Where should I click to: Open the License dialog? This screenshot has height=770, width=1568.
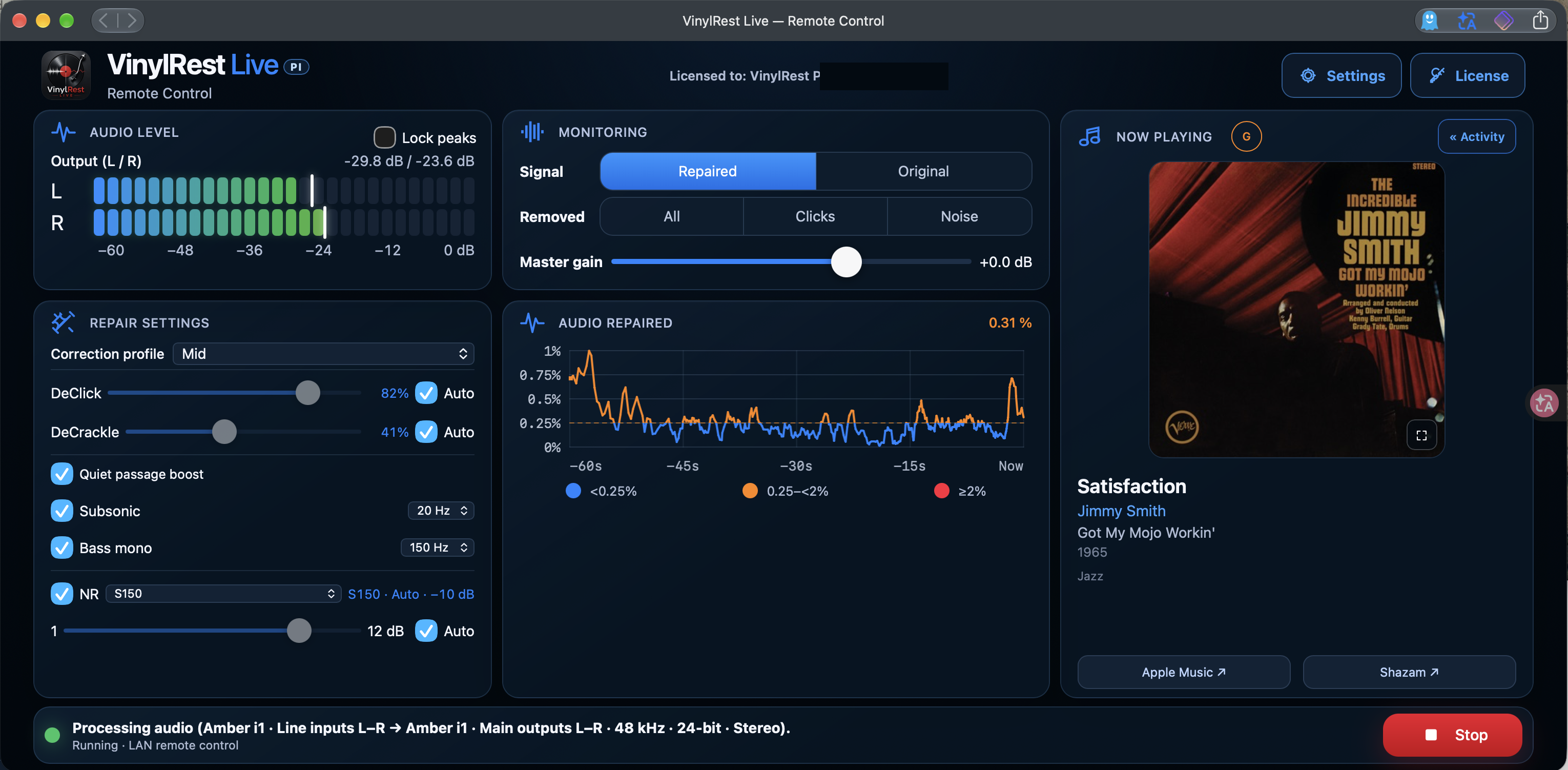pos(1468,75)
